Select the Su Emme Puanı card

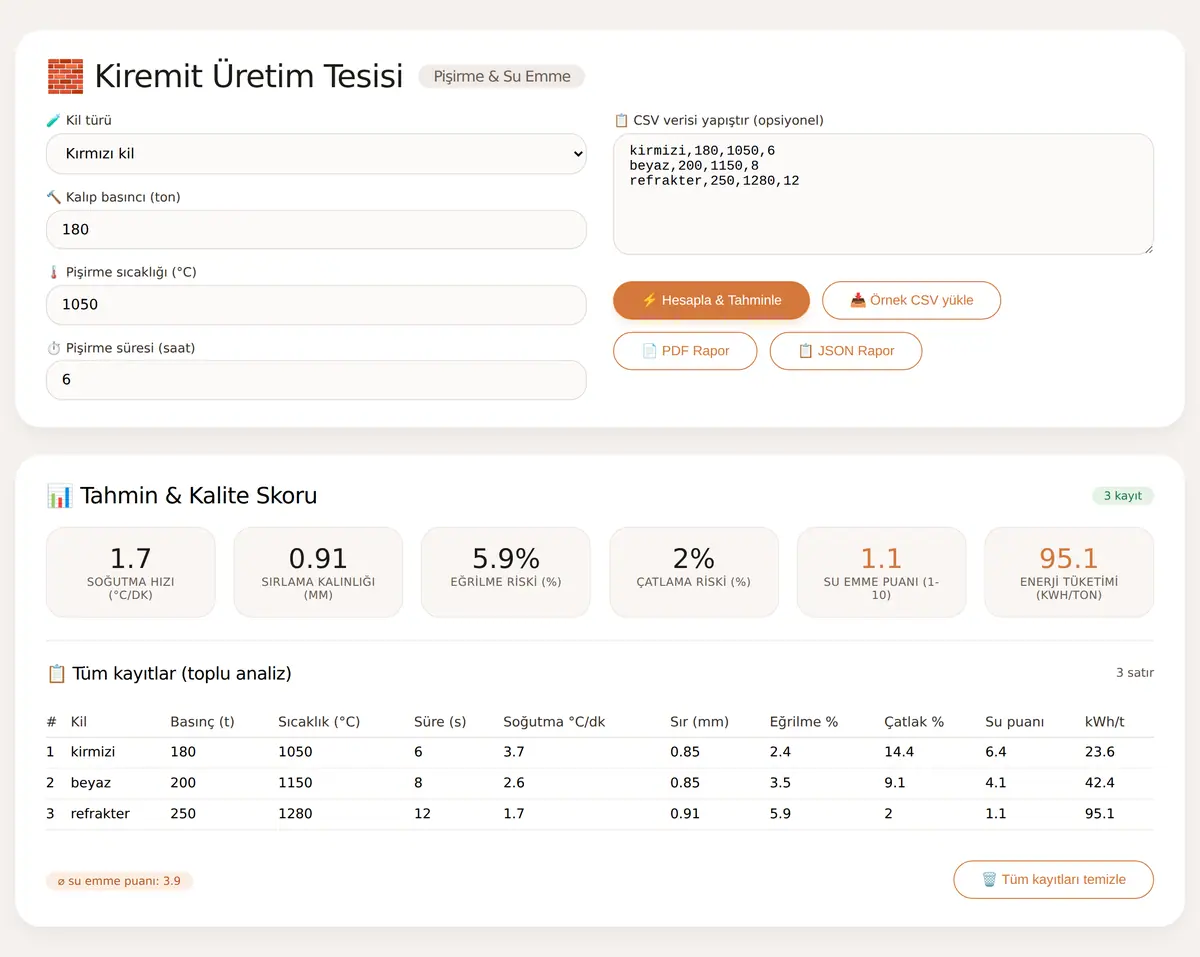881,572
